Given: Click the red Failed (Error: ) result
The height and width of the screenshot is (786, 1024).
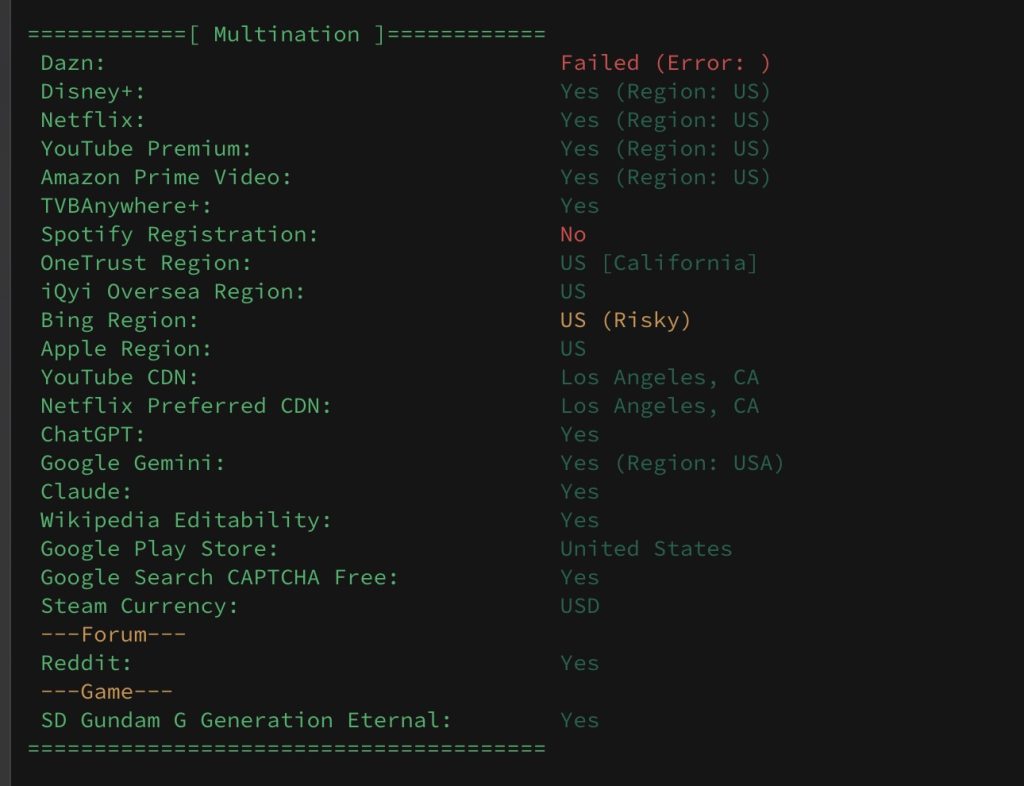Looking at the screenshot, I should (665, 63).
